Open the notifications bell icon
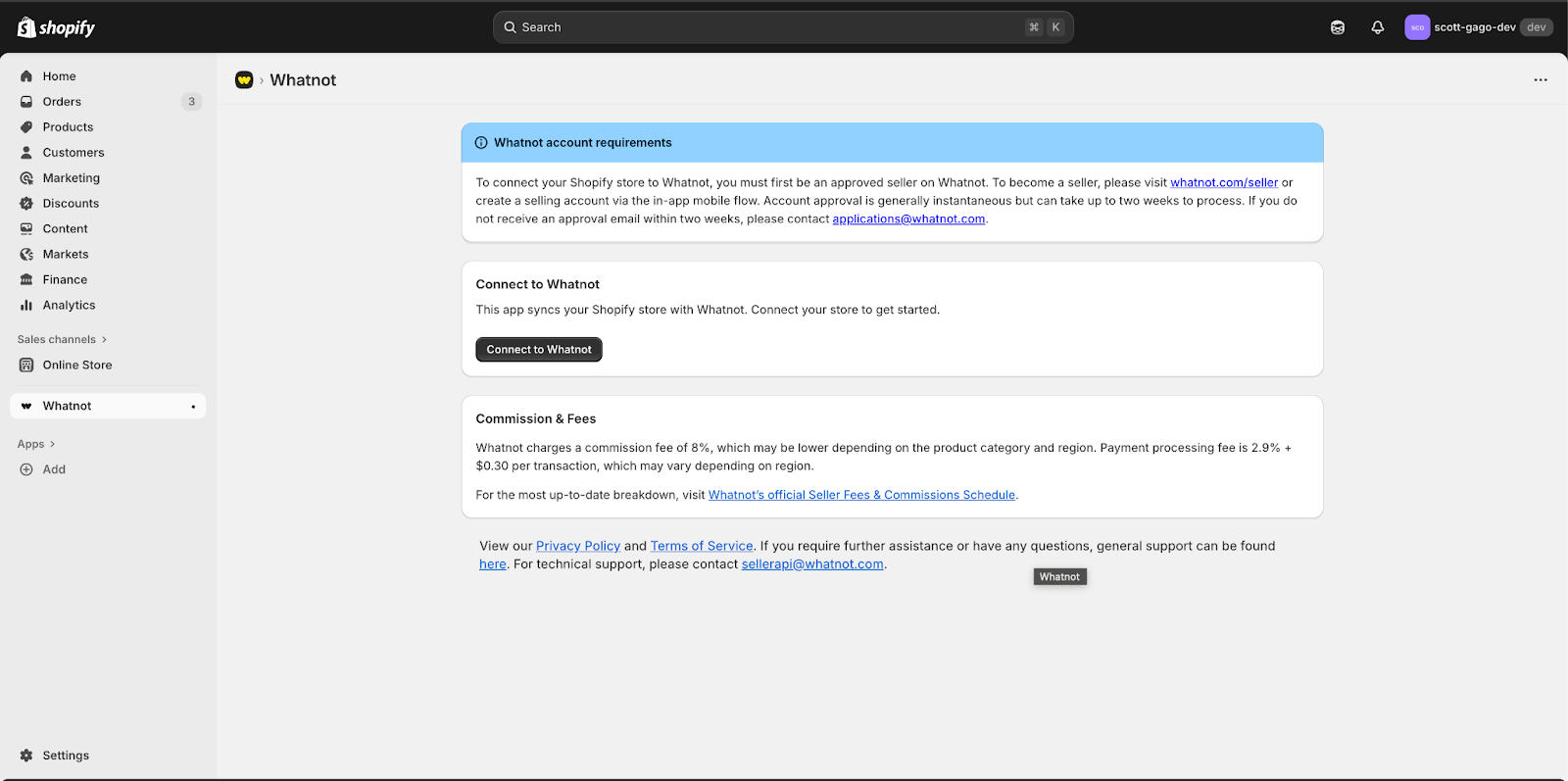Screen dimensions: 1568x781 (1377, 27)
